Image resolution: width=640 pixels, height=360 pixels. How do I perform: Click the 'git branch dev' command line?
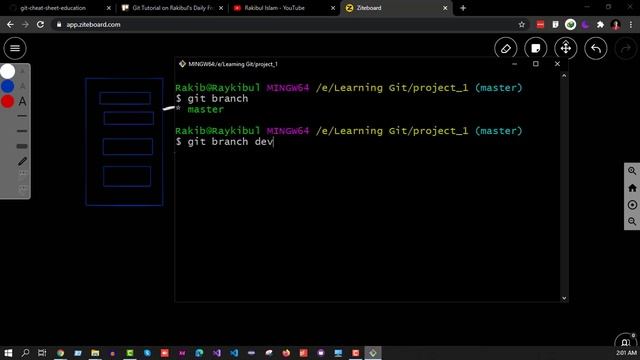(x=225, y=142)
